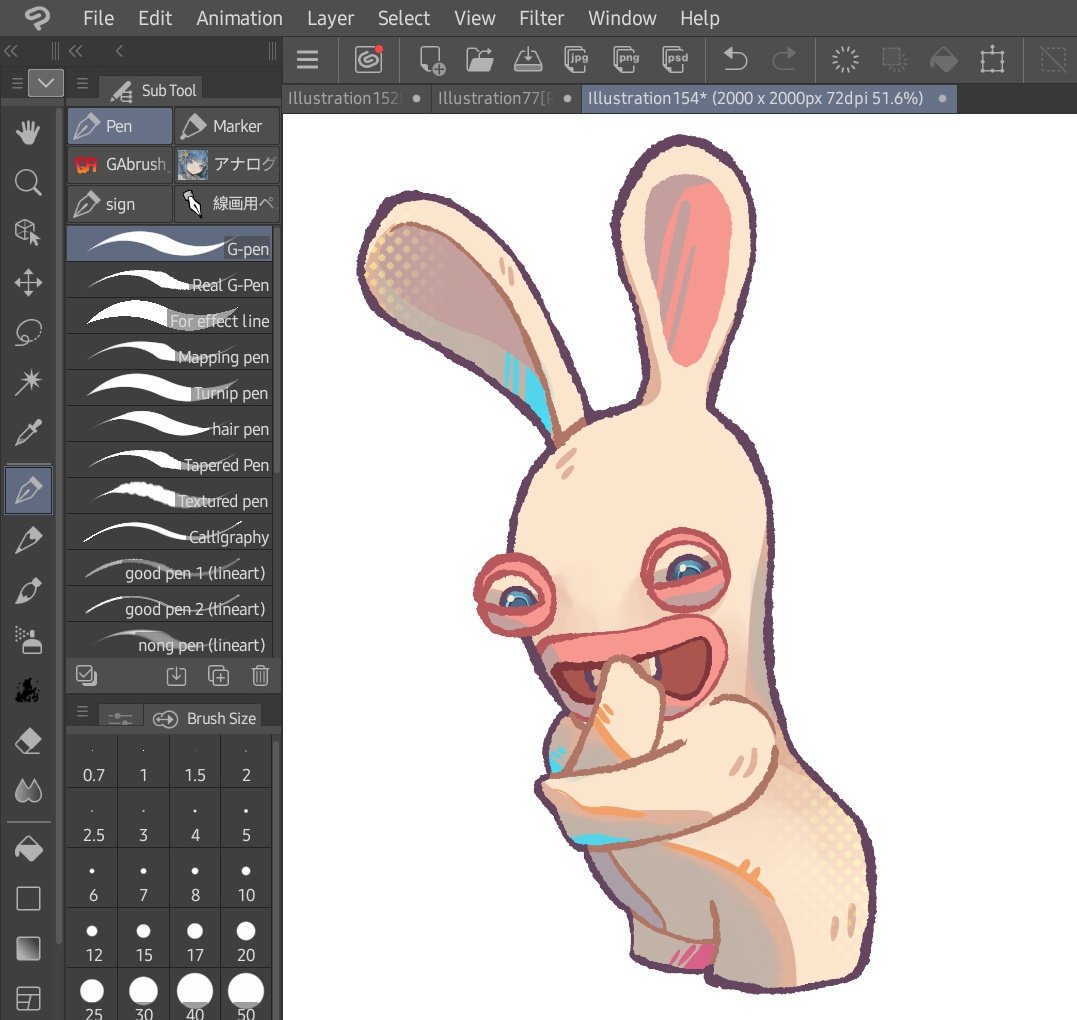1077x1020 pixels.
Task: Choose the Calligraphy brush
Action: tap(170, 534)
